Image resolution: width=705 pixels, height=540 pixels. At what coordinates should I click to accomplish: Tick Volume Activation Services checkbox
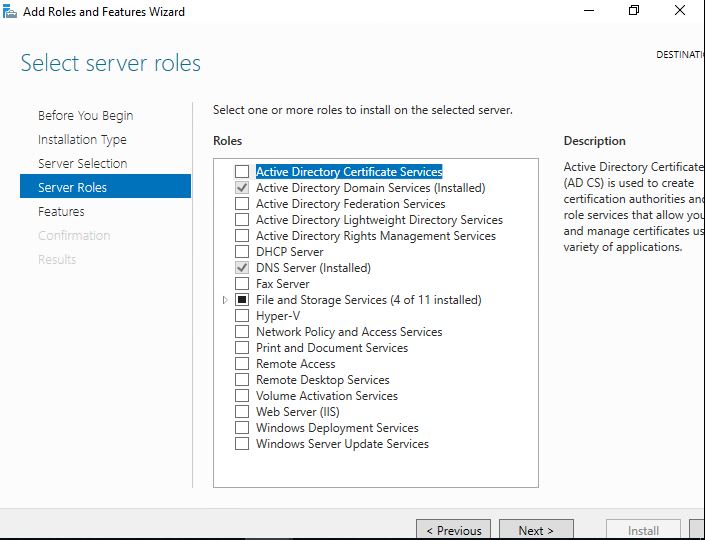[x=242, y=396]
